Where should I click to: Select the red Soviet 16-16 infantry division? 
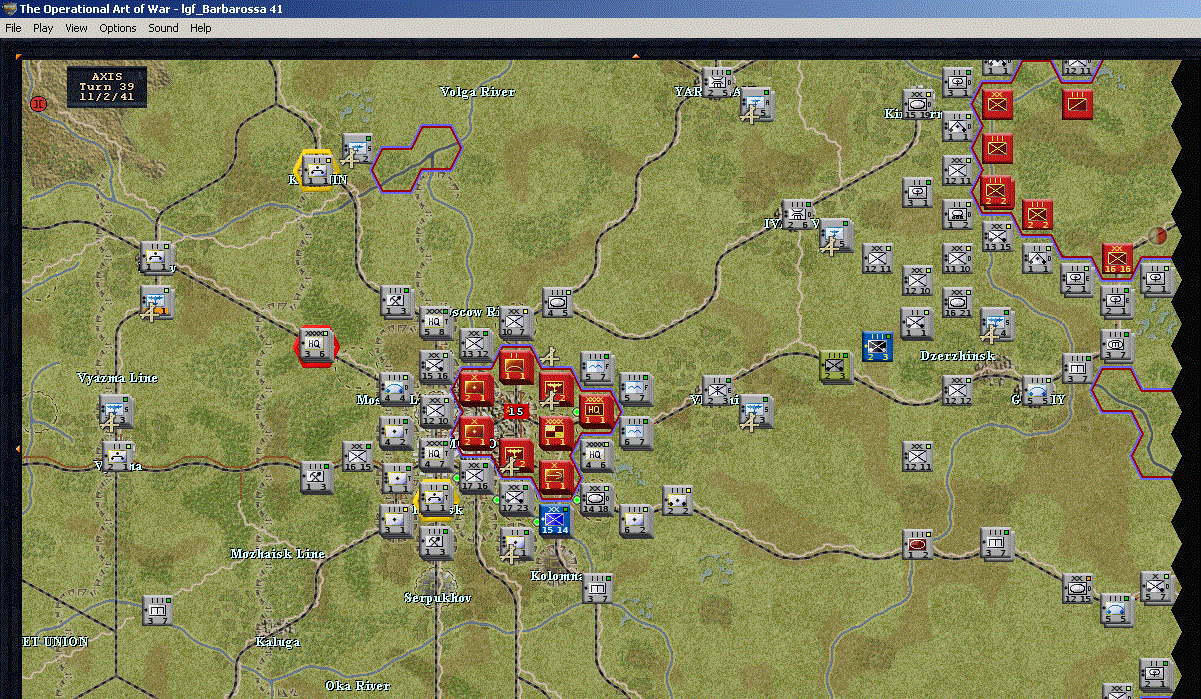point(1117,258)
